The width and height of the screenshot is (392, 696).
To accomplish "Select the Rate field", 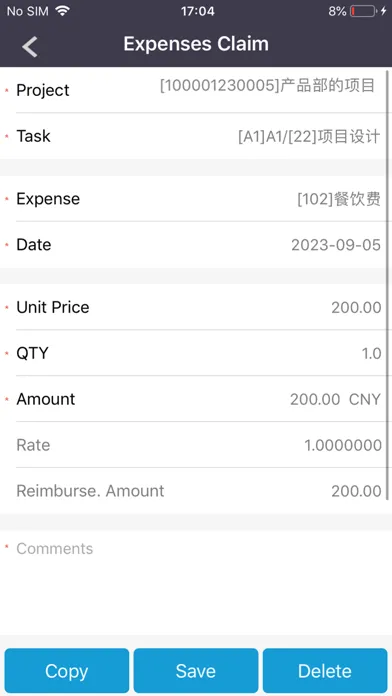I will pyautogui.click(x=194, y=445).
